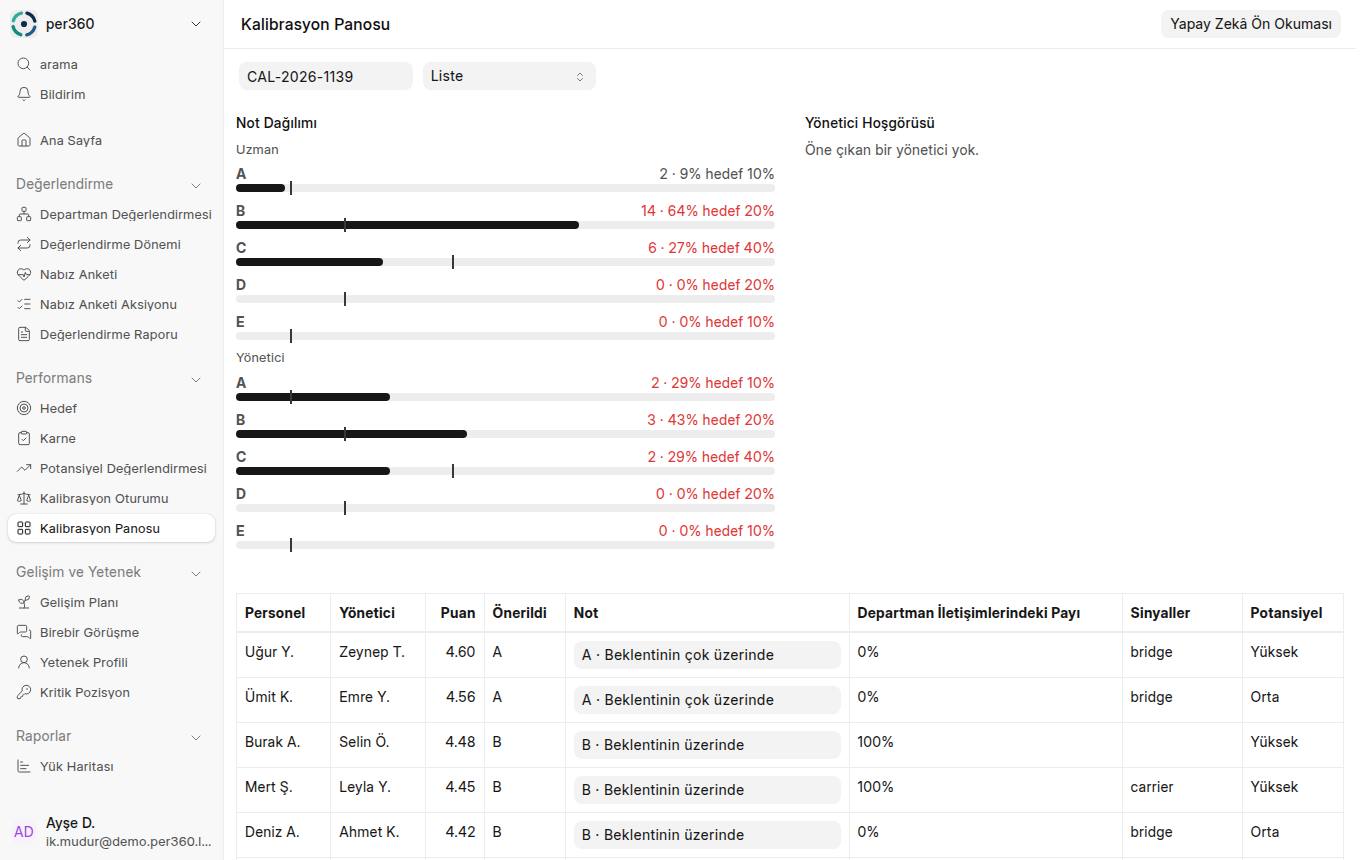Select the Nabız Anketi heart icon
Screen dimensions: 1366x860
[x=24, y=274]
